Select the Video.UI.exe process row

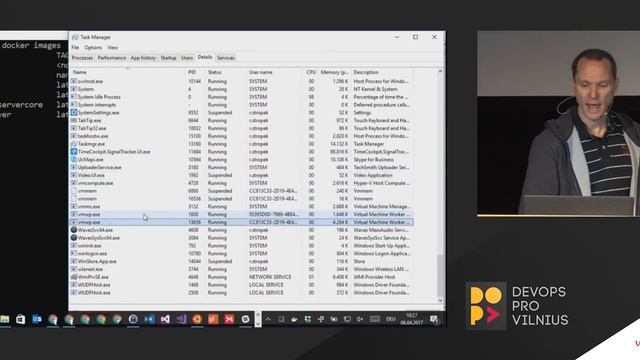coord(242,175)
